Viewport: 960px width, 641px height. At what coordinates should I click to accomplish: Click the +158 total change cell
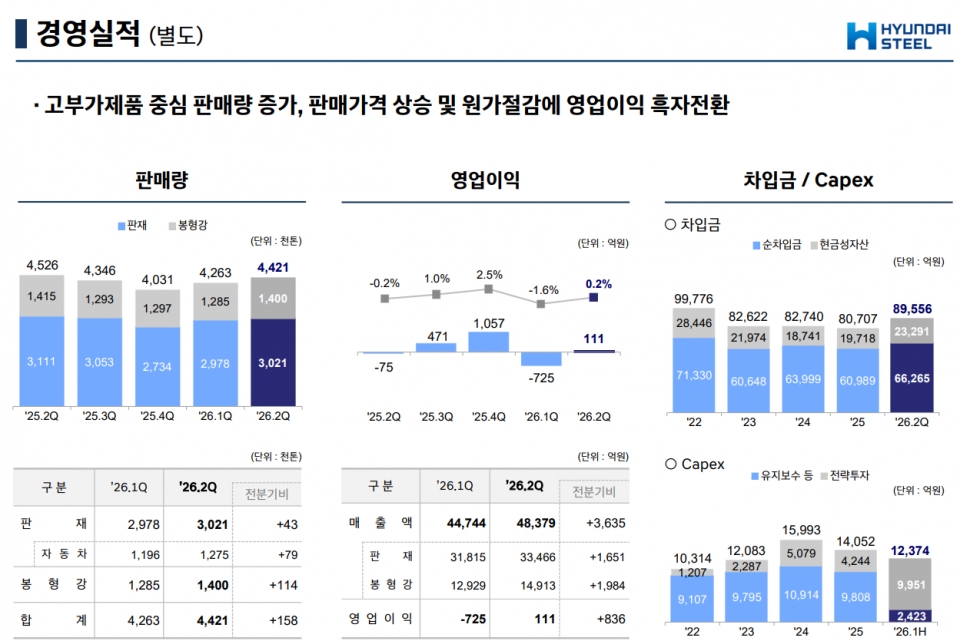pos(283,620)
